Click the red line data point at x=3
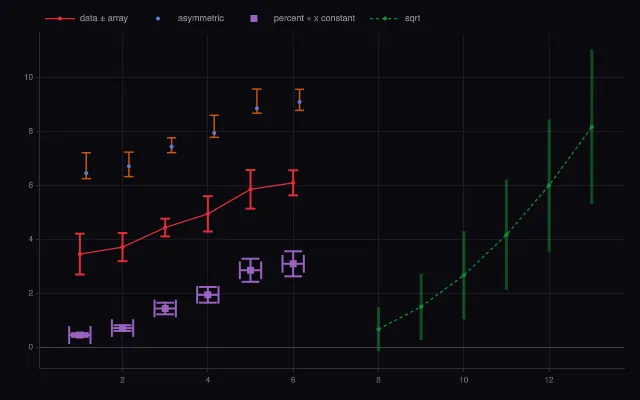Viewport: 640px width, 400px height. 165,228
